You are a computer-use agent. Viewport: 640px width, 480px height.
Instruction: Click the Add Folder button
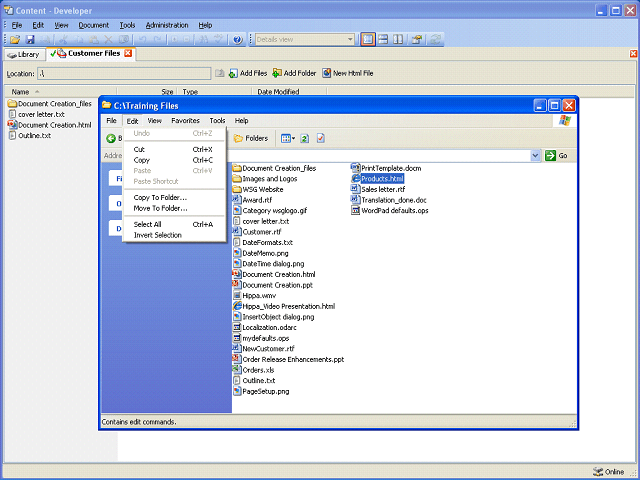coord(294,73)
